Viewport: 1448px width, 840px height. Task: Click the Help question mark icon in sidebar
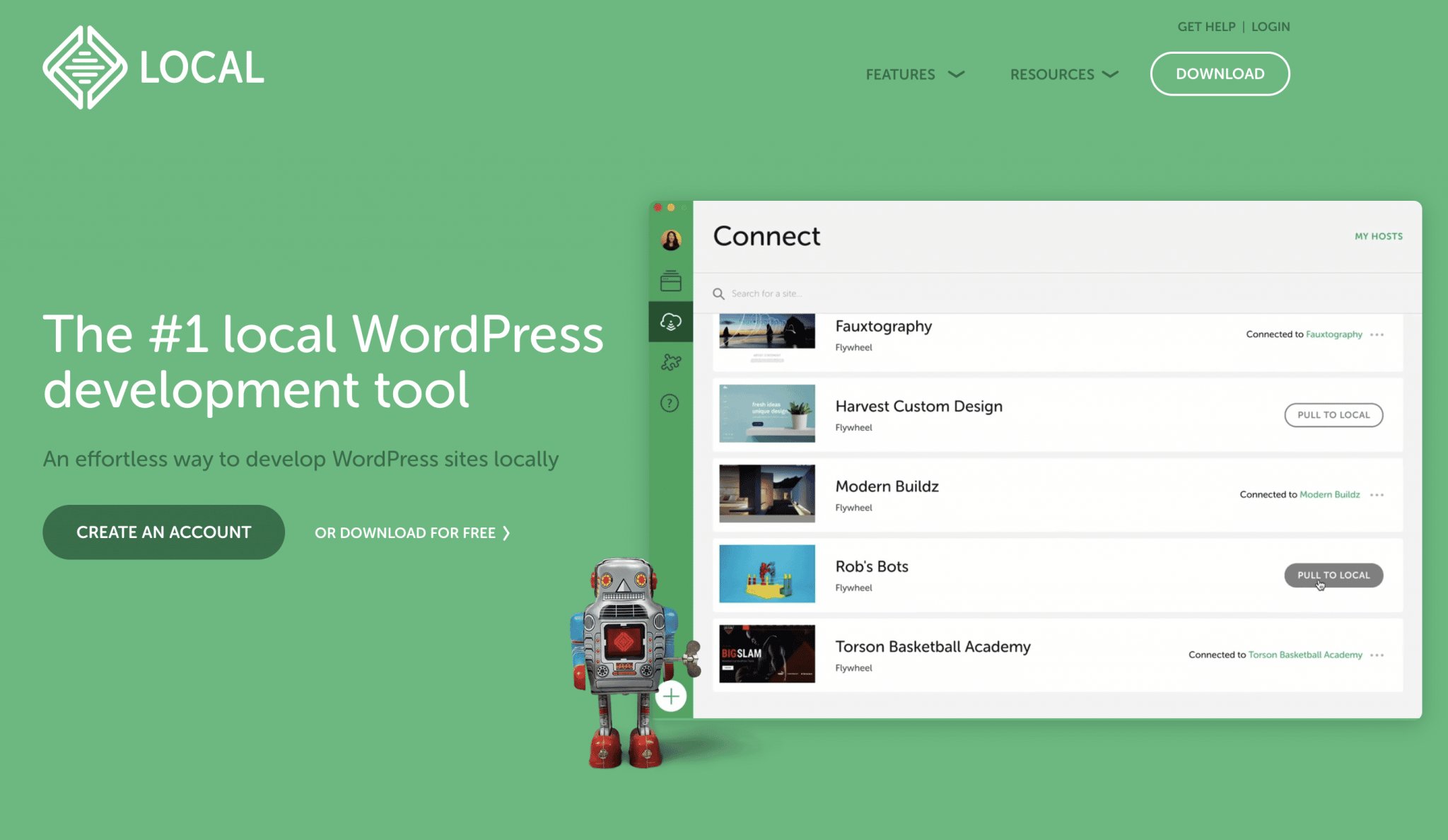670,403
